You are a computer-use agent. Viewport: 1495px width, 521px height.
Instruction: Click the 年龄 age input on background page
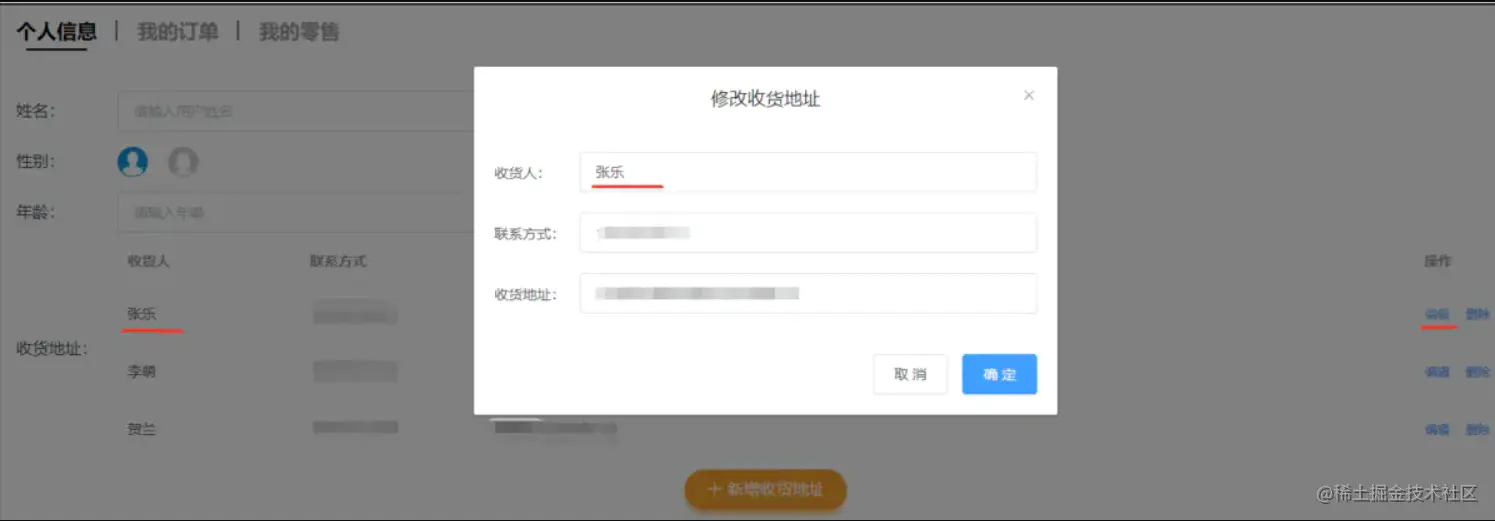296,212
